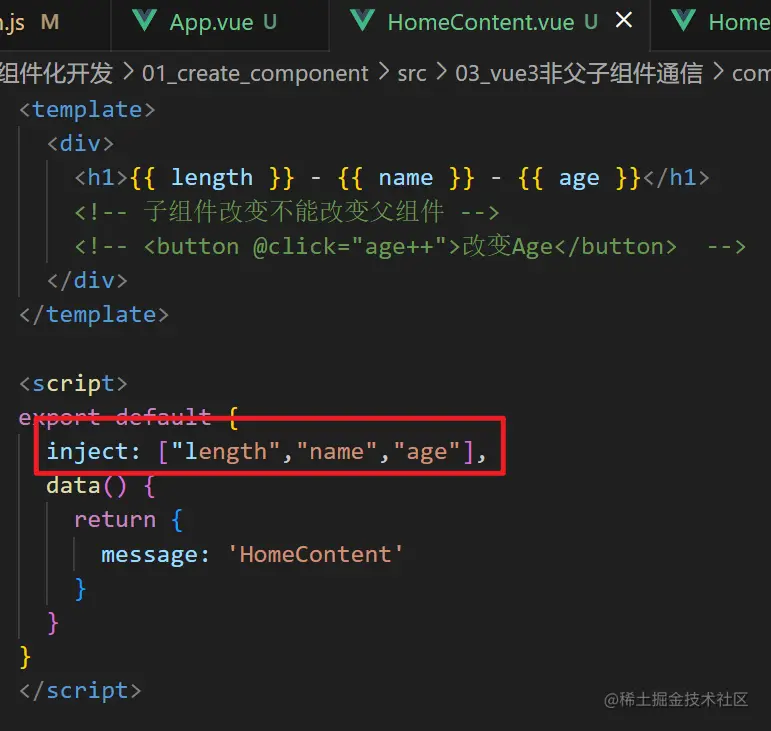Click 'age' in the h1 interpolation
This screenshot has width=771, height=731.
point(579,179)
